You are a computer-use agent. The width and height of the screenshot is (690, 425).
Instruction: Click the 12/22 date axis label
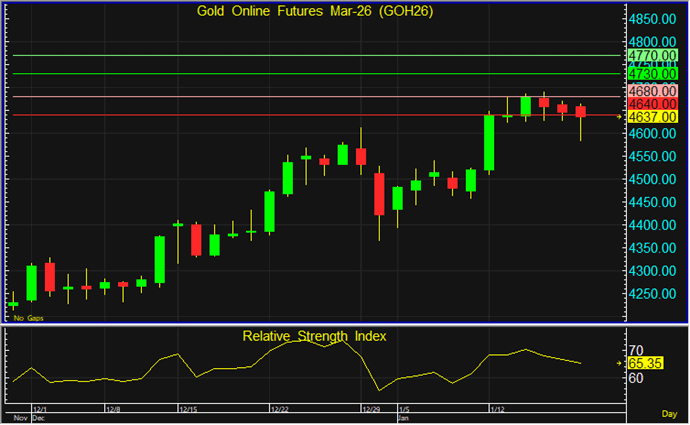tap(280, 409)
